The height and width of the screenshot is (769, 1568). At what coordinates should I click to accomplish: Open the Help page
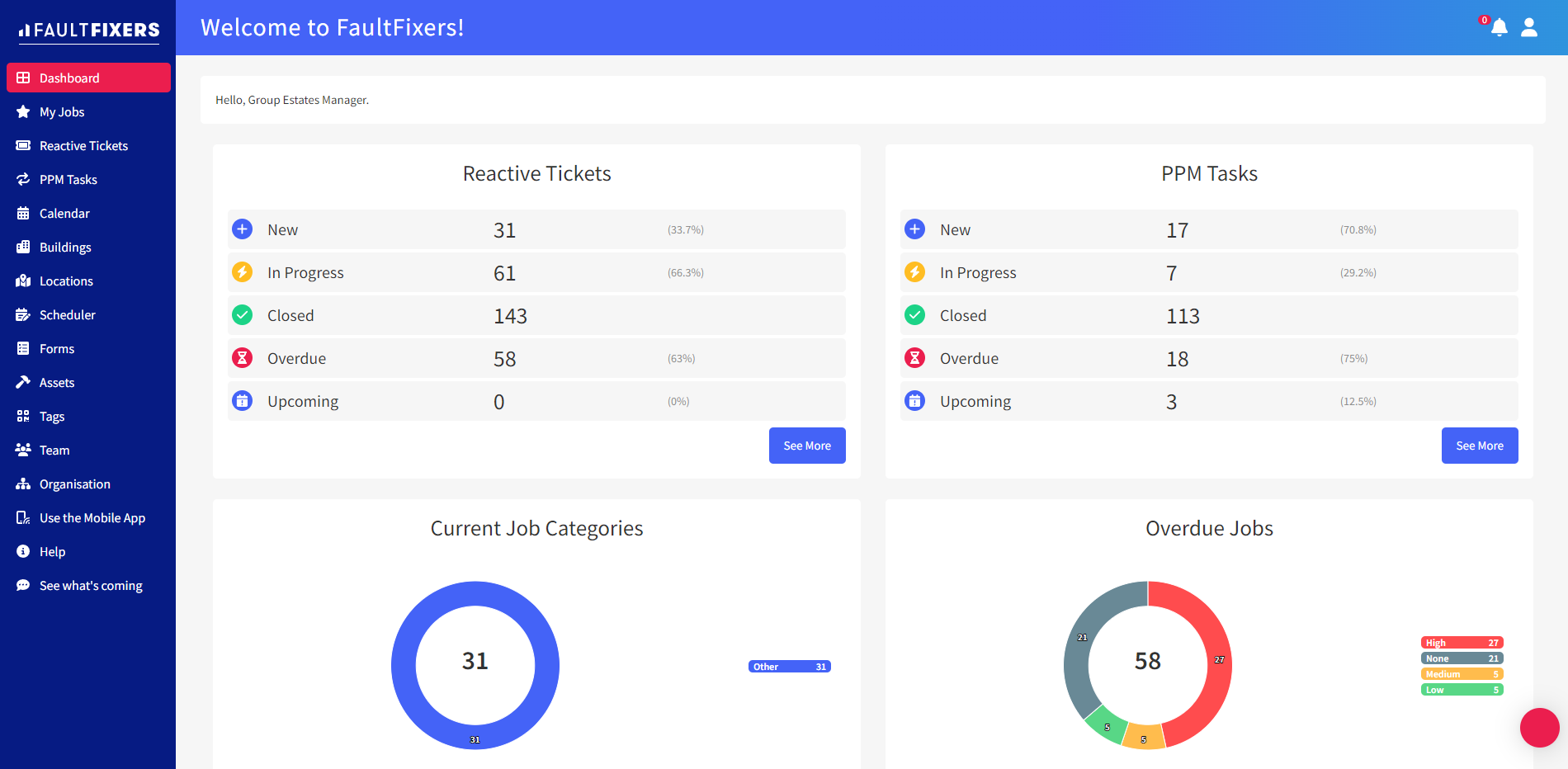(54, 551)
